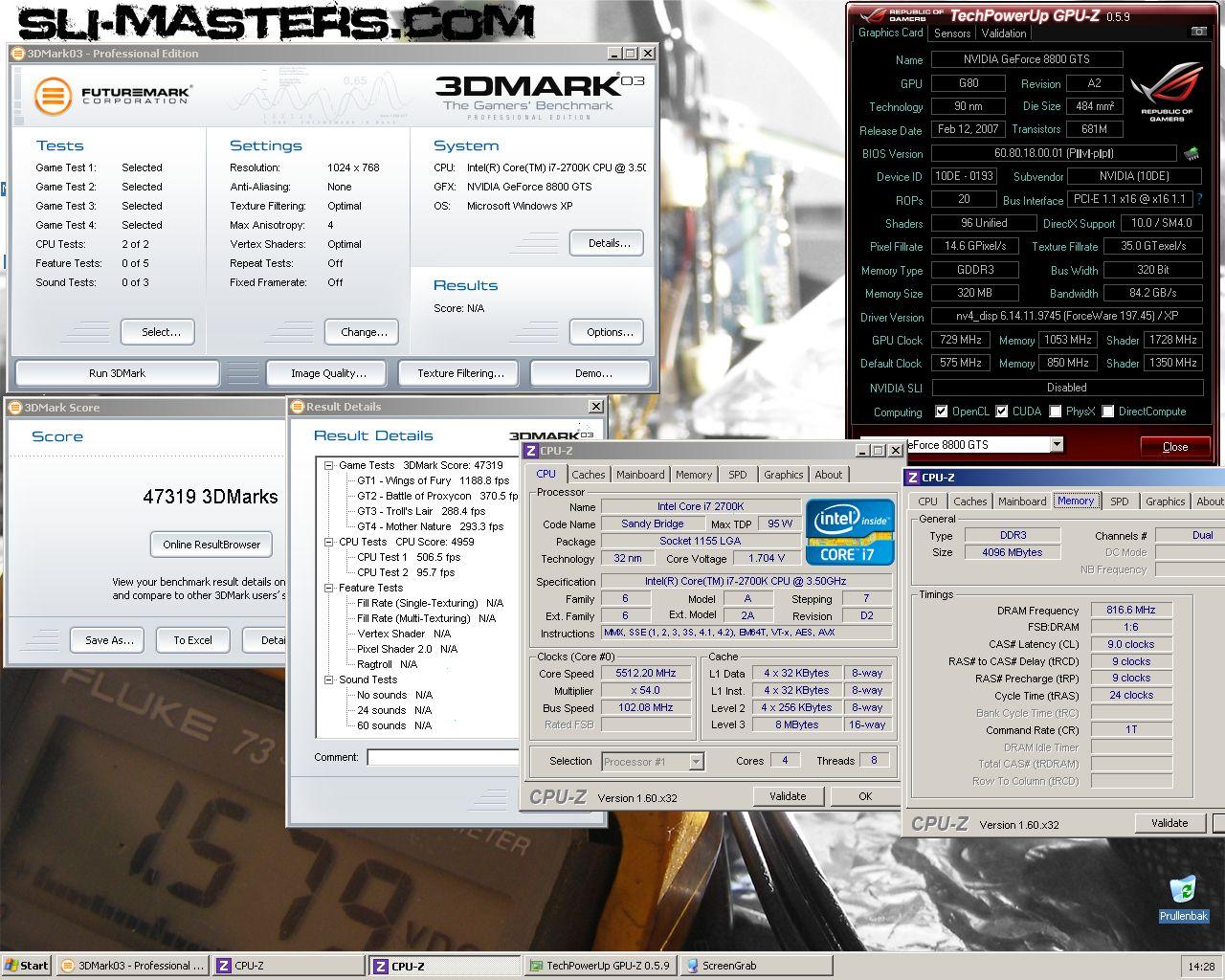The height and width of the screenshot is (980, 1225).
Task: Open the Online ResultBrowser
Action: pyautogui.click(x=212, y=545)
